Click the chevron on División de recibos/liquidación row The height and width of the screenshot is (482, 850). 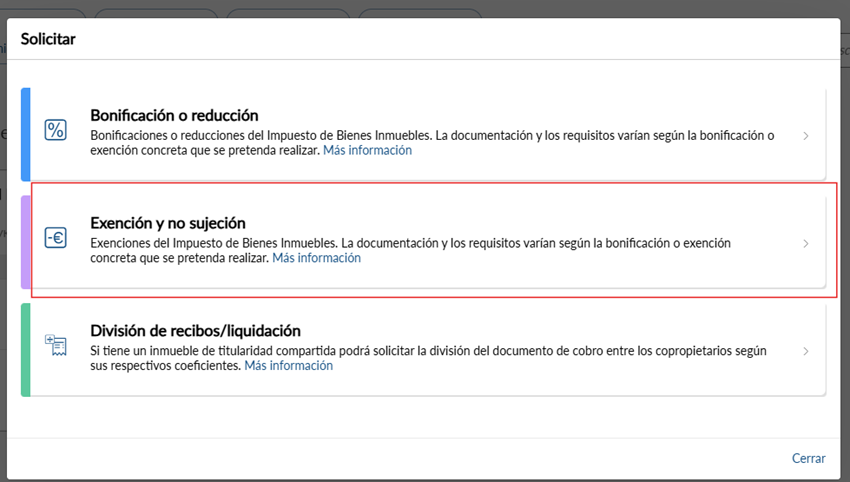(806, 351)
